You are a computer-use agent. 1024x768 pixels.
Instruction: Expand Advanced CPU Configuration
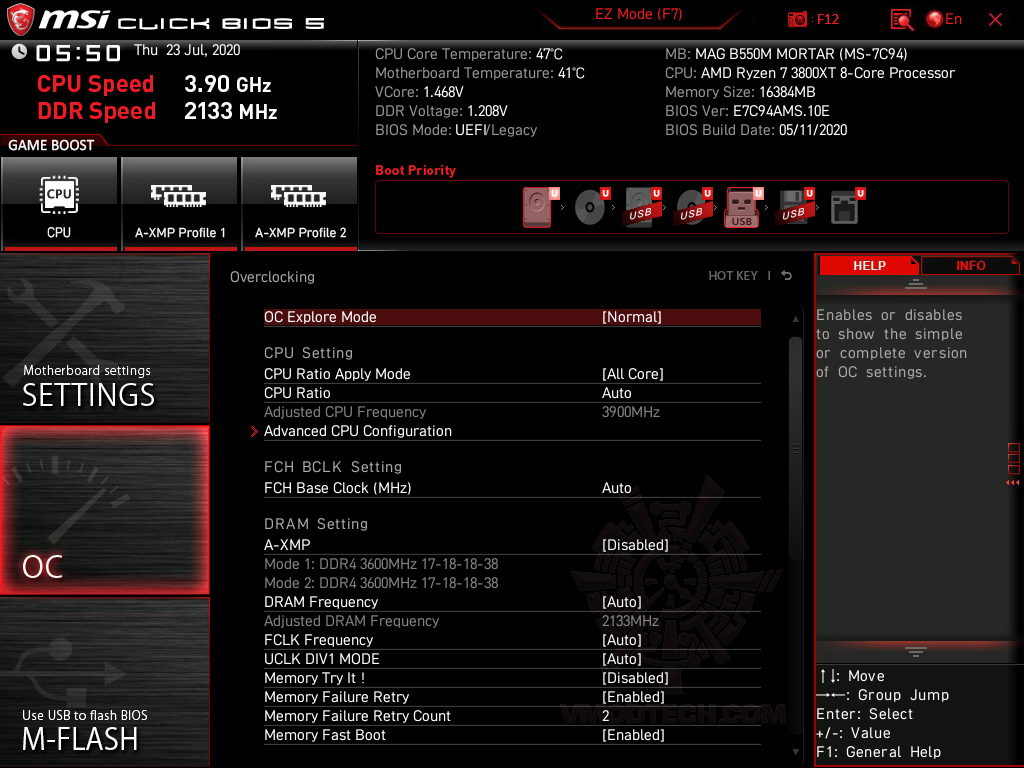[358, 431]
